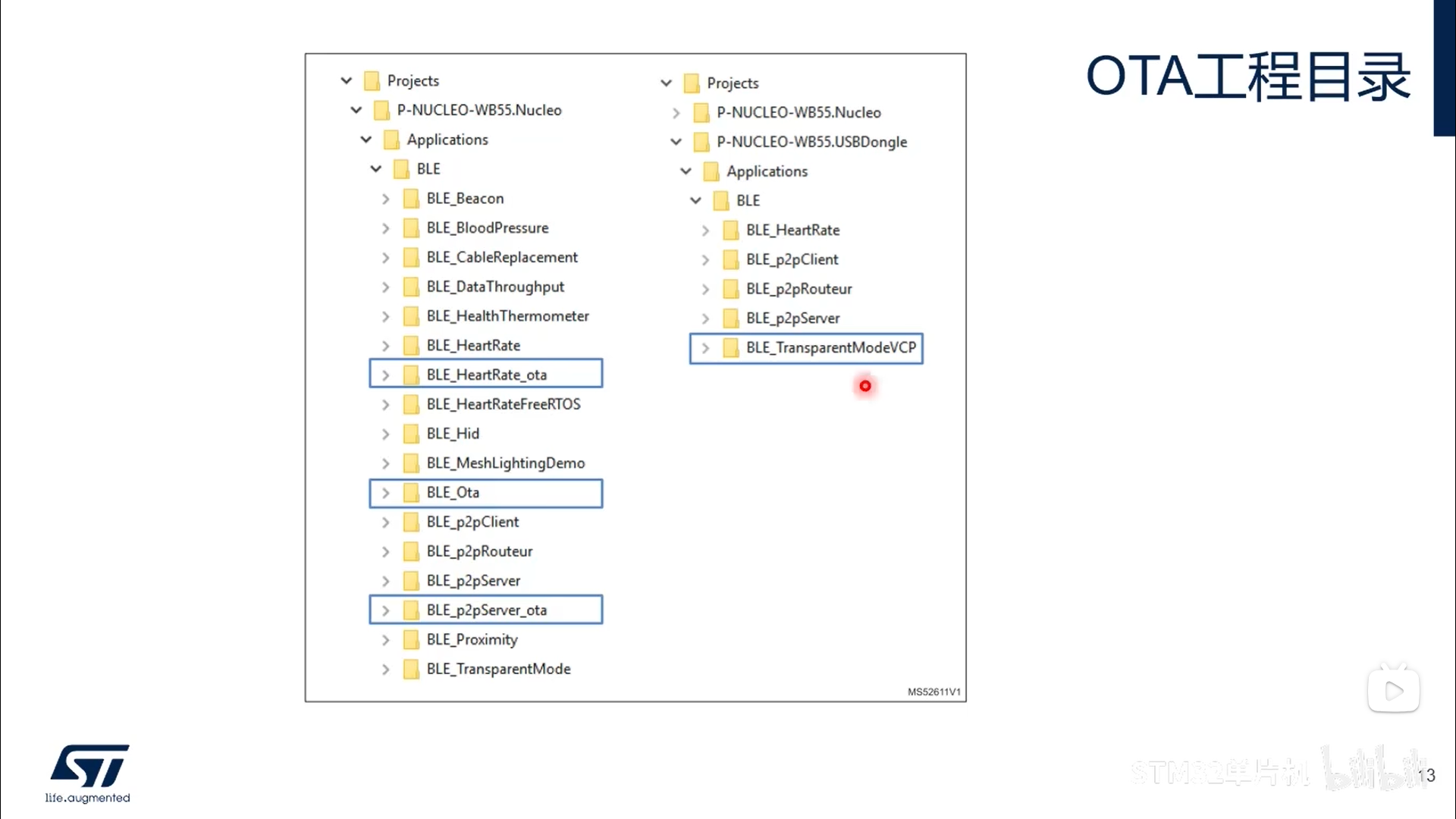Collapse the USBDongle BLE folder chevron
The height and width of the screenshot is (819, 1456).
coord(695,201)
